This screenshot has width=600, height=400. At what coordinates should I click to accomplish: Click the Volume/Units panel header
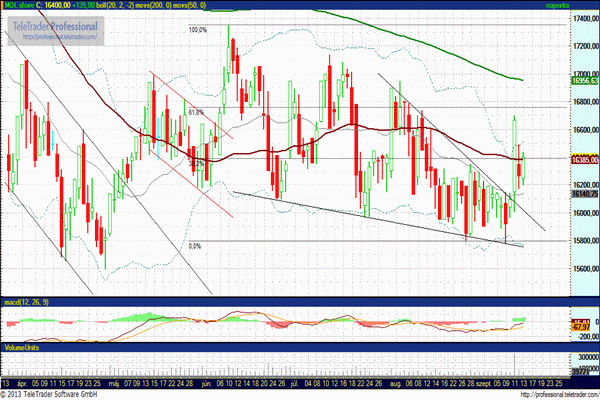(x=24, y=345)
